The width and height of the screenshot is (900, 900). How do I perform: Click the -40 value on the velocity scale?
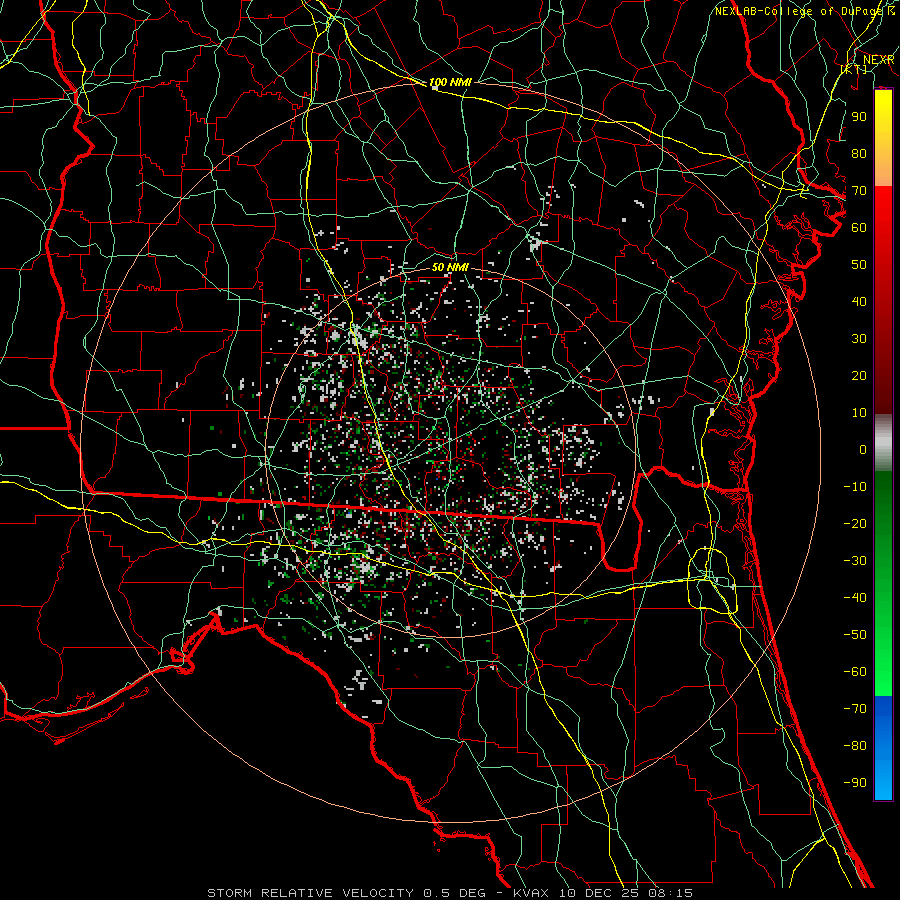click(x=855, y=598)
